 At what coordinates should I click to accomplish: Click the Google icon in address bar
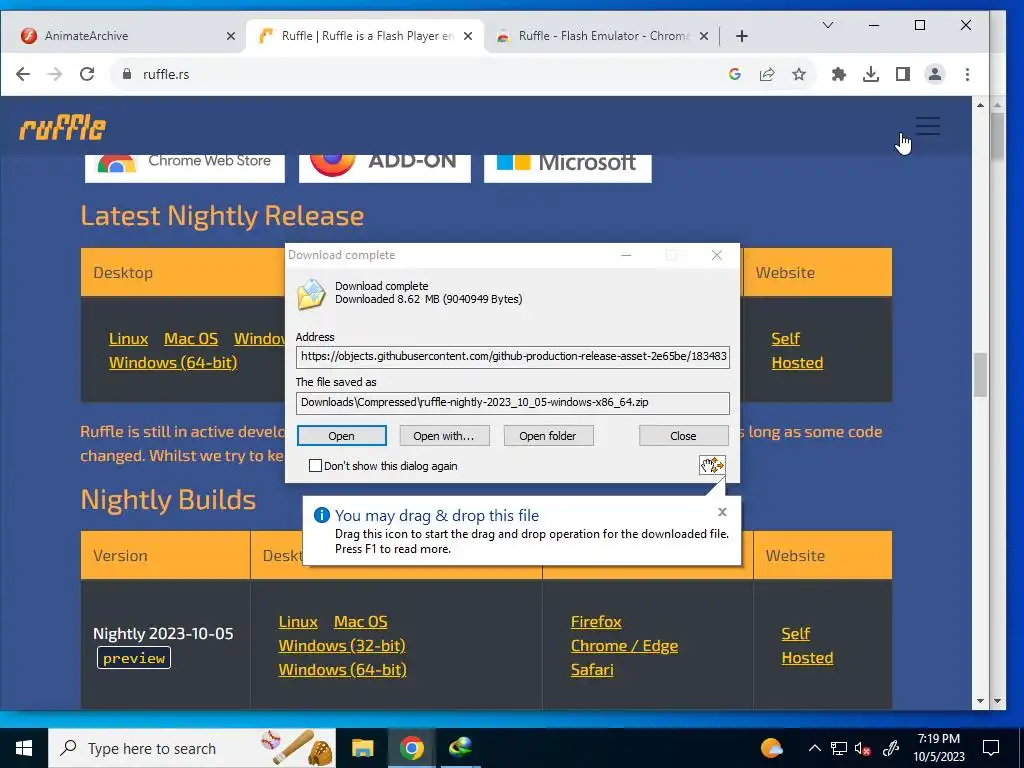[735, 74]
